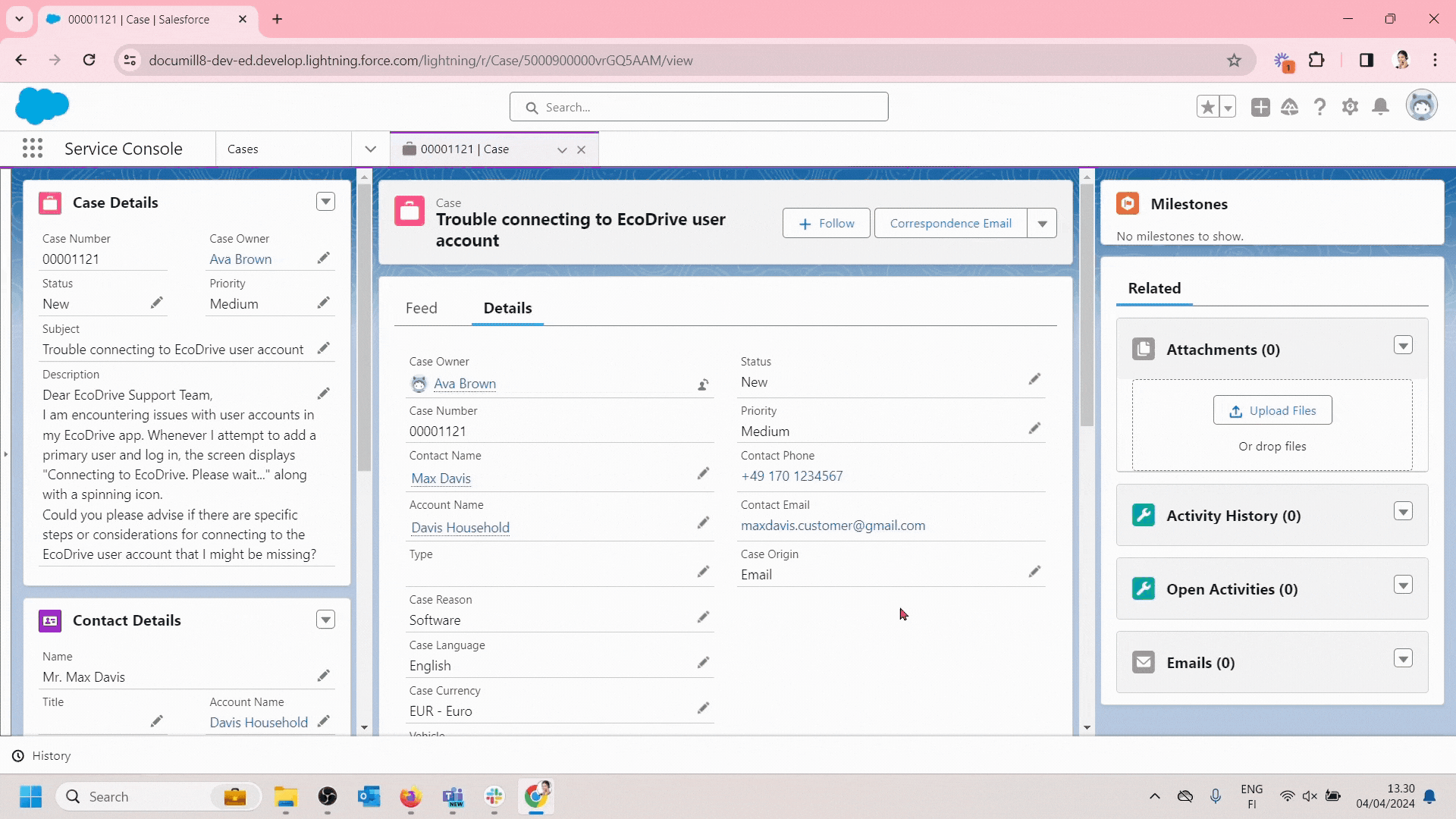1456x819 pixels.
Task: Click the Emails panel icon
Action: pyautogui.click(x=1143, y=662)
